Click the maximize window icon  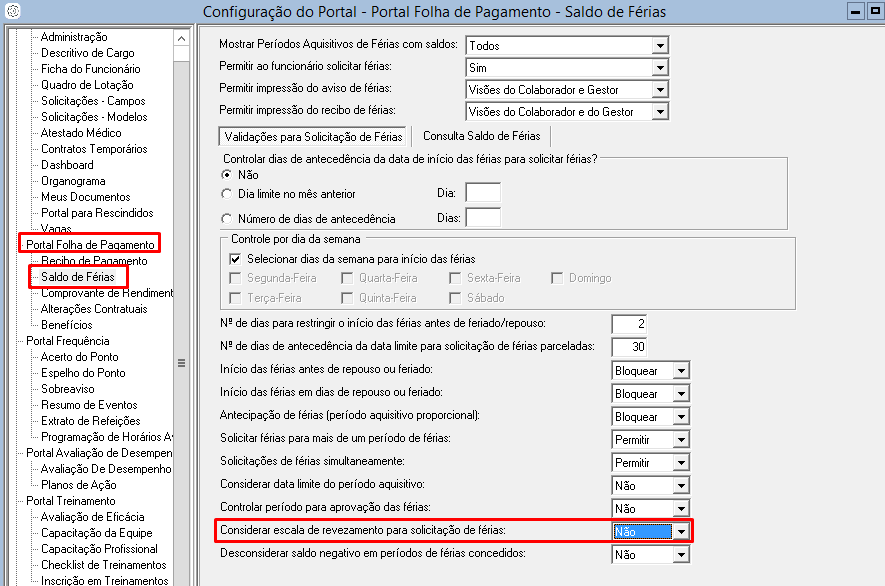[x=873, y=12]
